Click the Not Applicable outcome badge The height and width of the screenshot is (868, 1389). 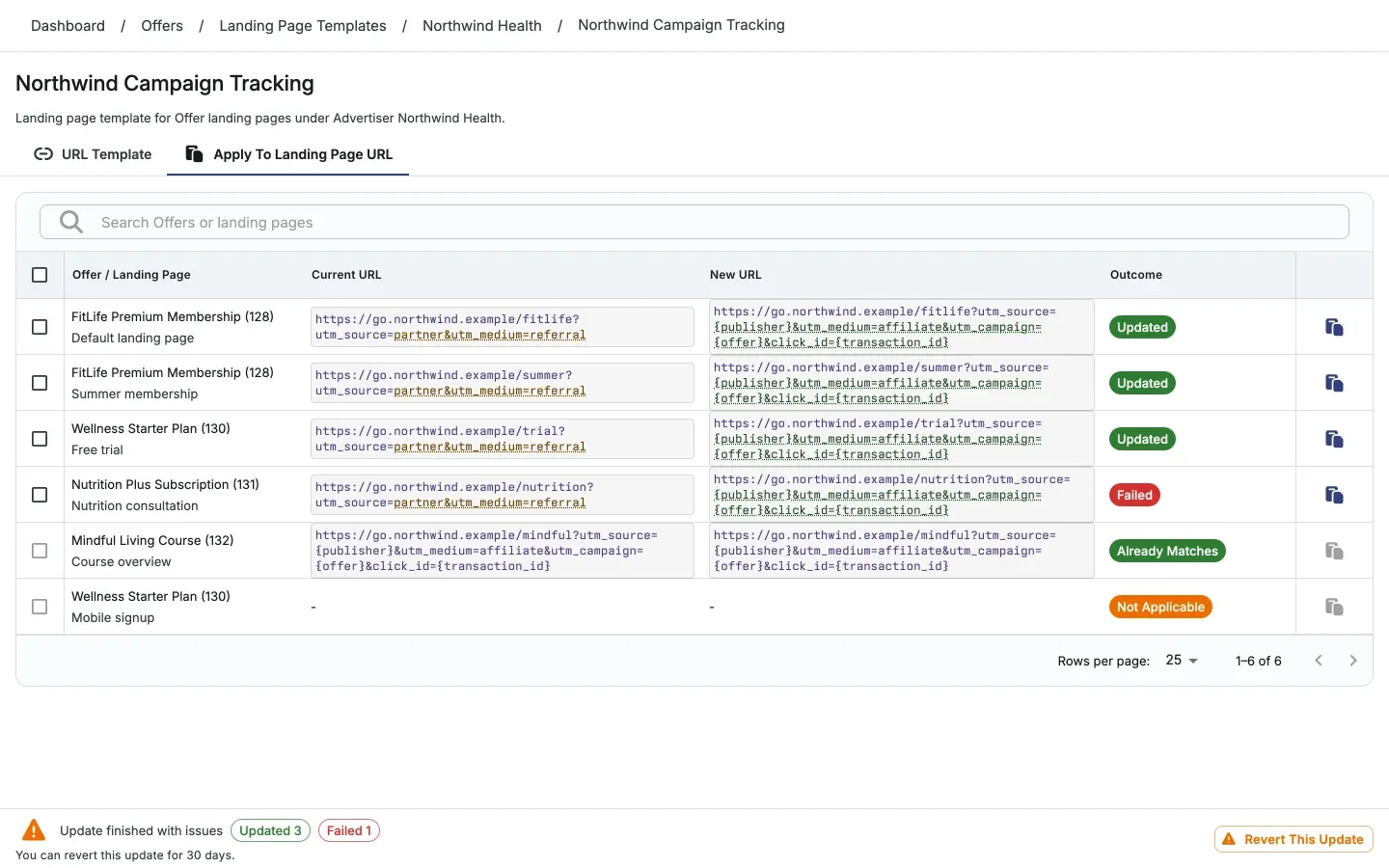point(1160,607)
